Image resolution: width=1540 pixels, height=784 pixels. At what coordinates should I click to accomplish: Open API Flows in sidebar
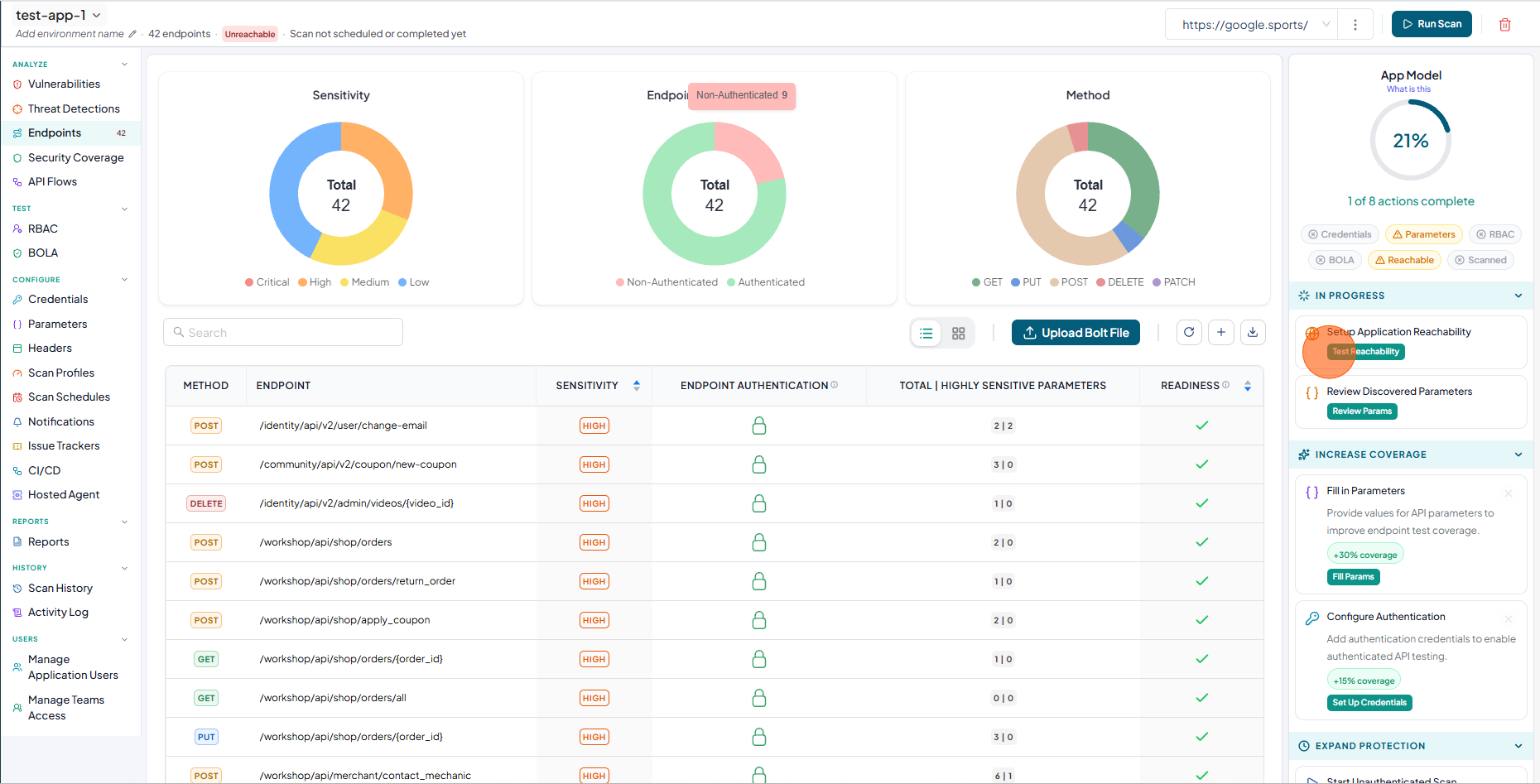click(x=52, y=182)
